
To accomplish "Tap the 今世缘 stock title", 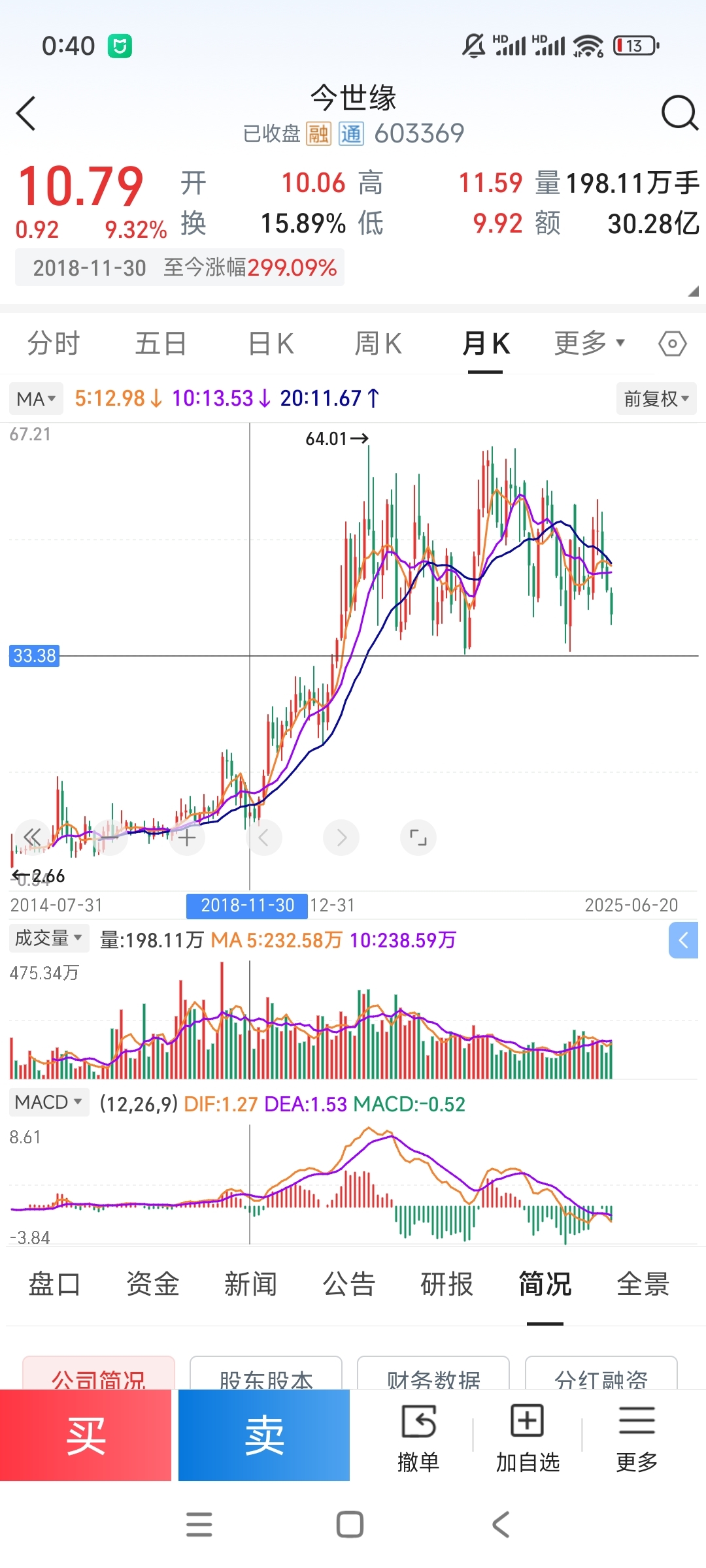I will tap(353, 98).
